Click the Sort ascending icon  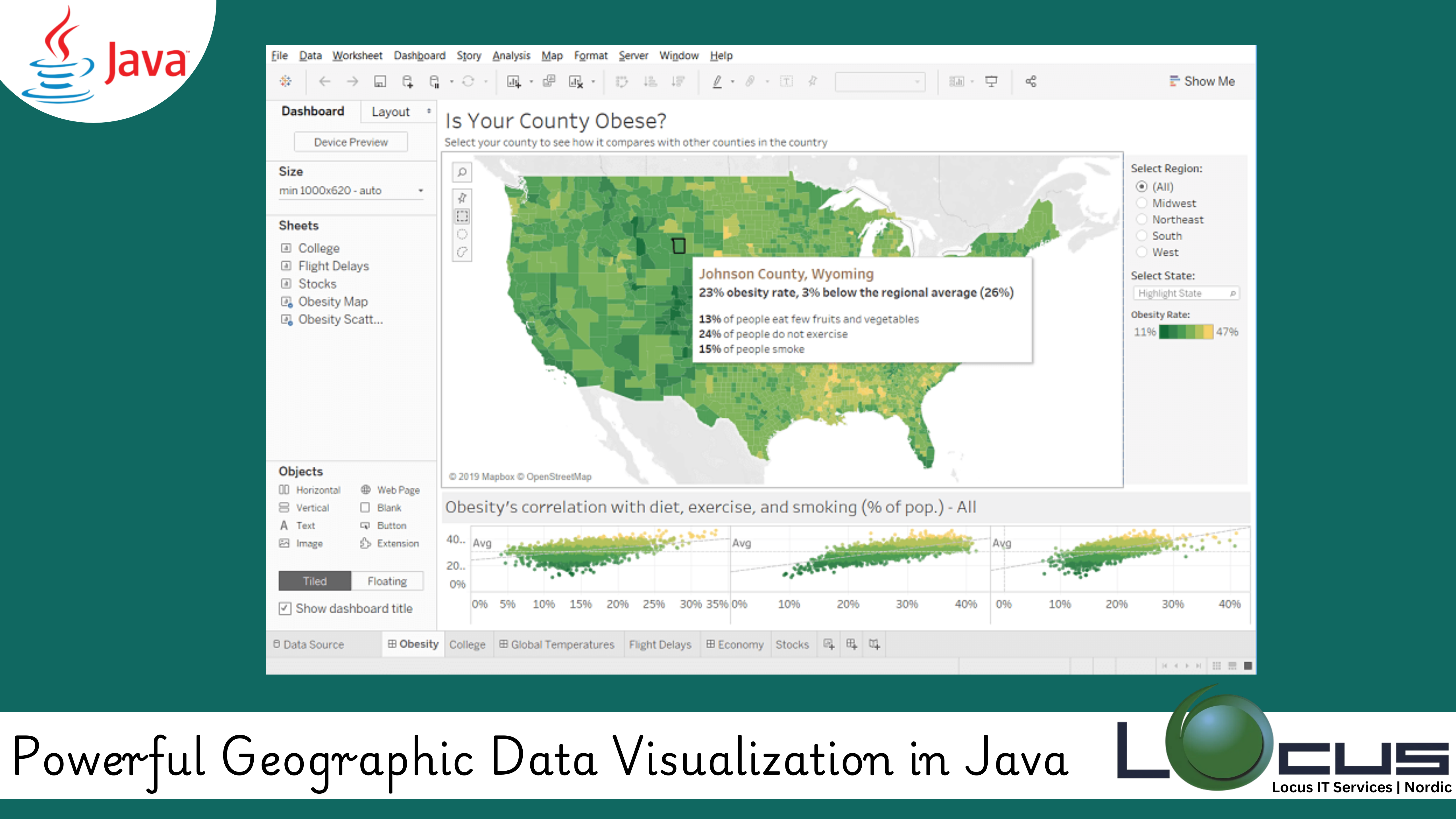(x=651, y=81)
